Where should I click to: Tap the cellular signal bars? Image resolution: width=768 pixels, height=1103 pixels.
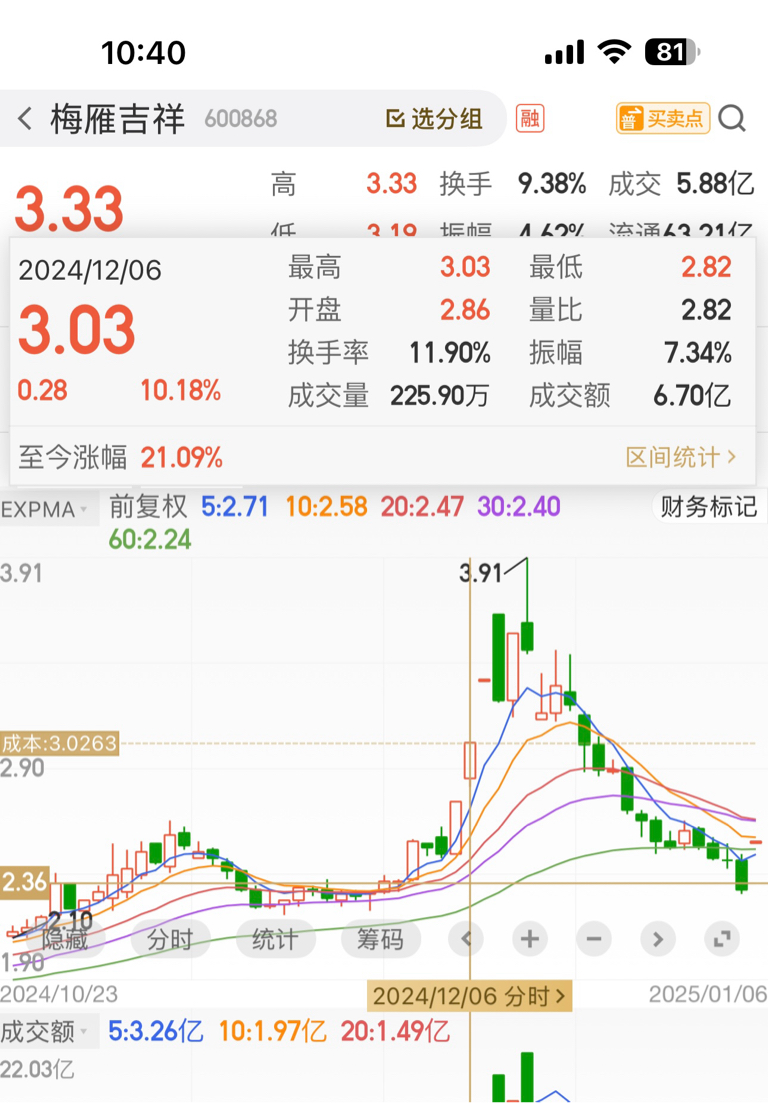(x=564, y=53)
